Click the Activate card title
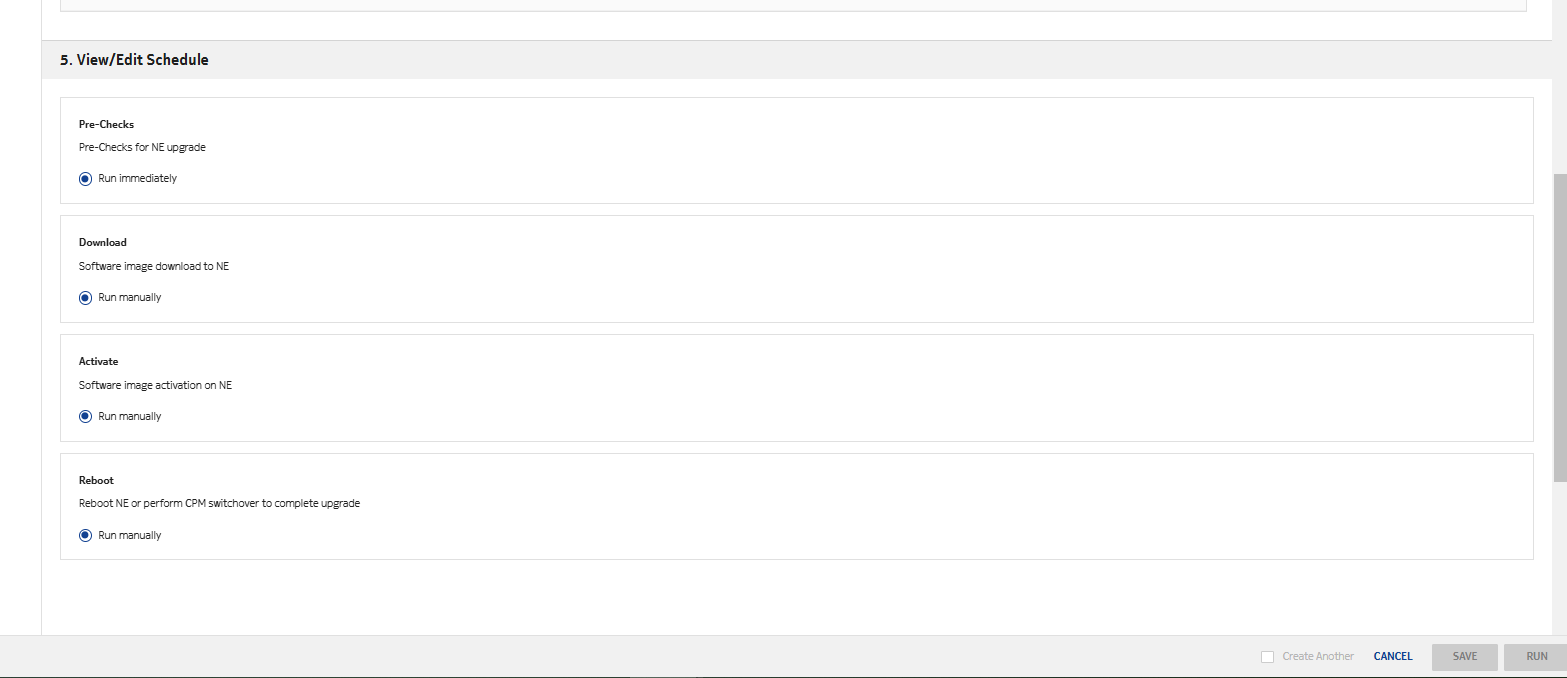 tap(98, 362)
